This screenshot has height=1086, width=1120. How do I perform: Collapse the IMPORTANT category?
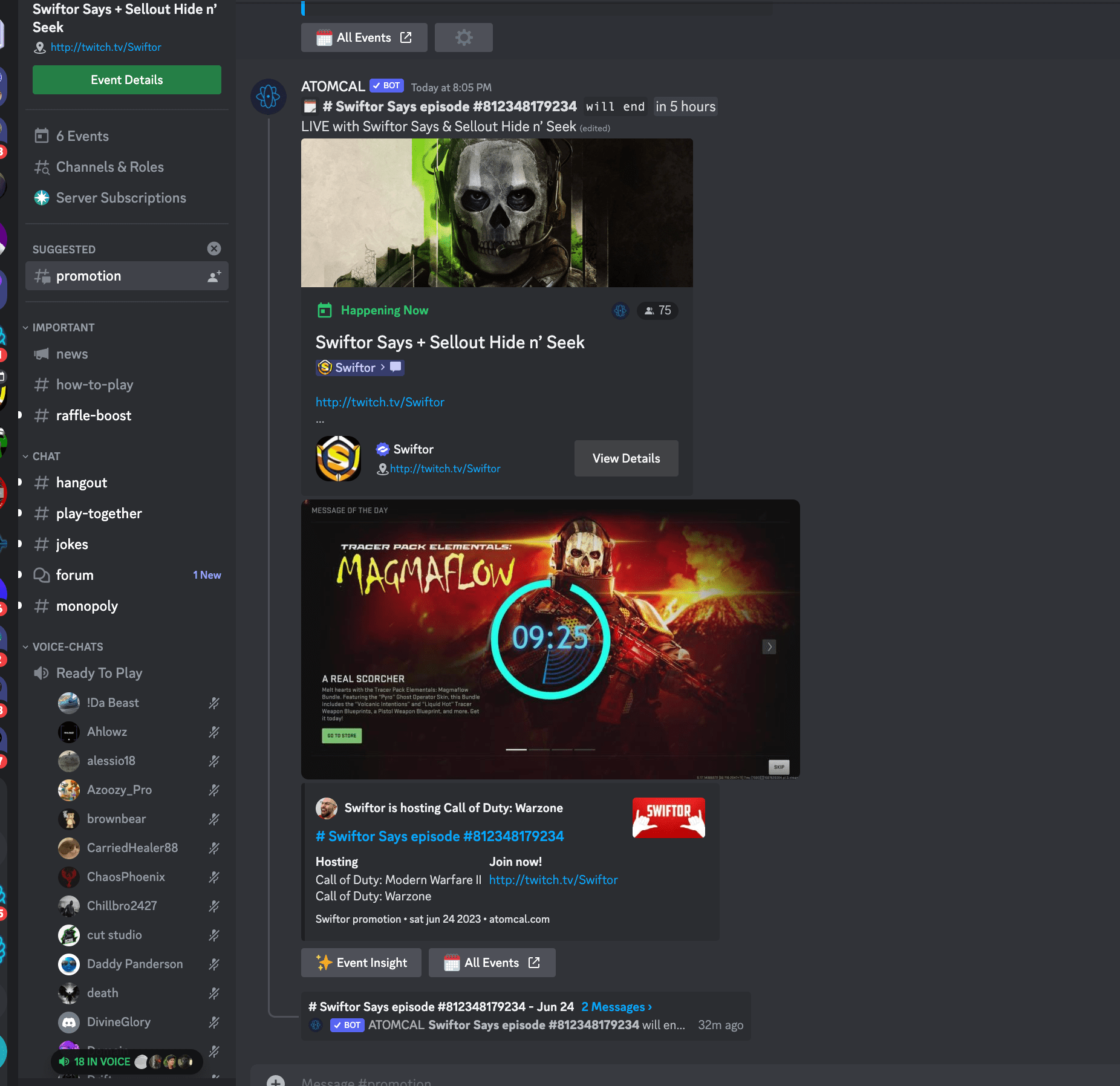click(59, 327)
